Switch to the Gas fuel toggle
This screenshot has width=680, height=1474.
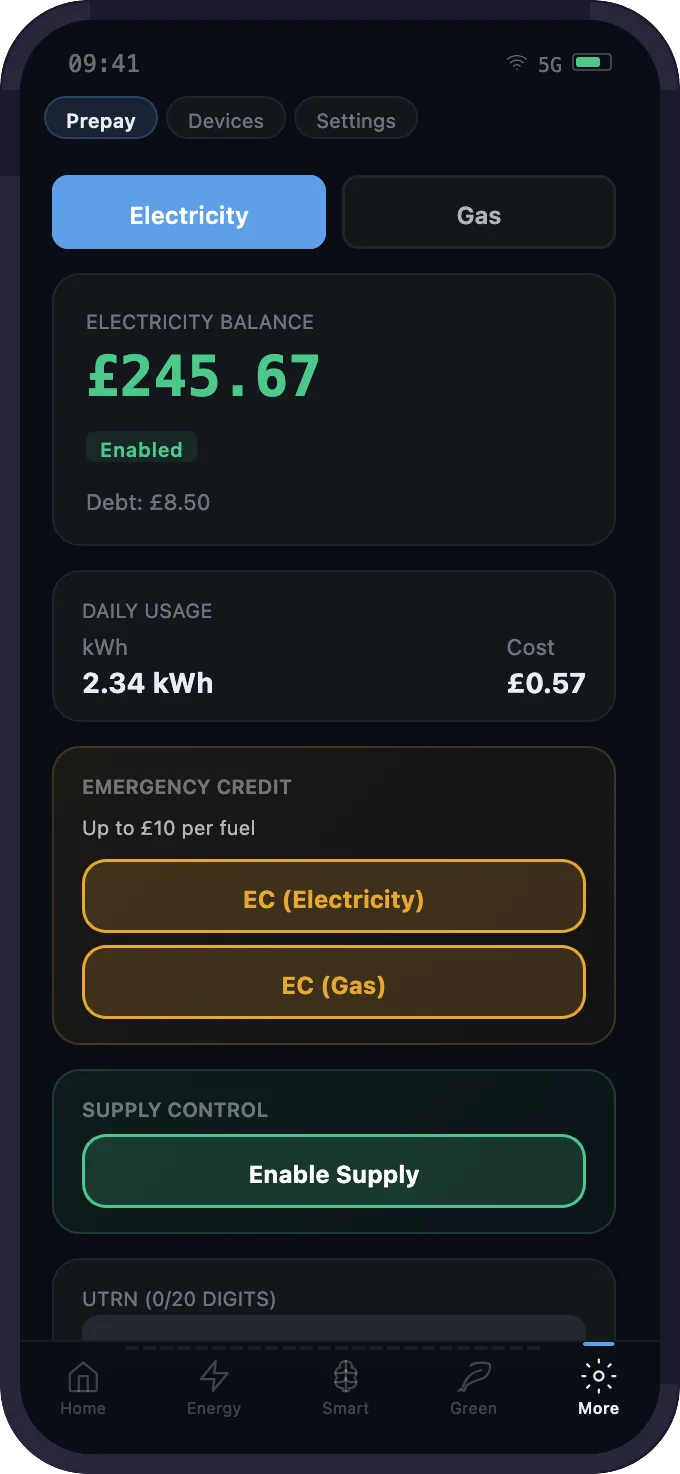tap(478, 212)
